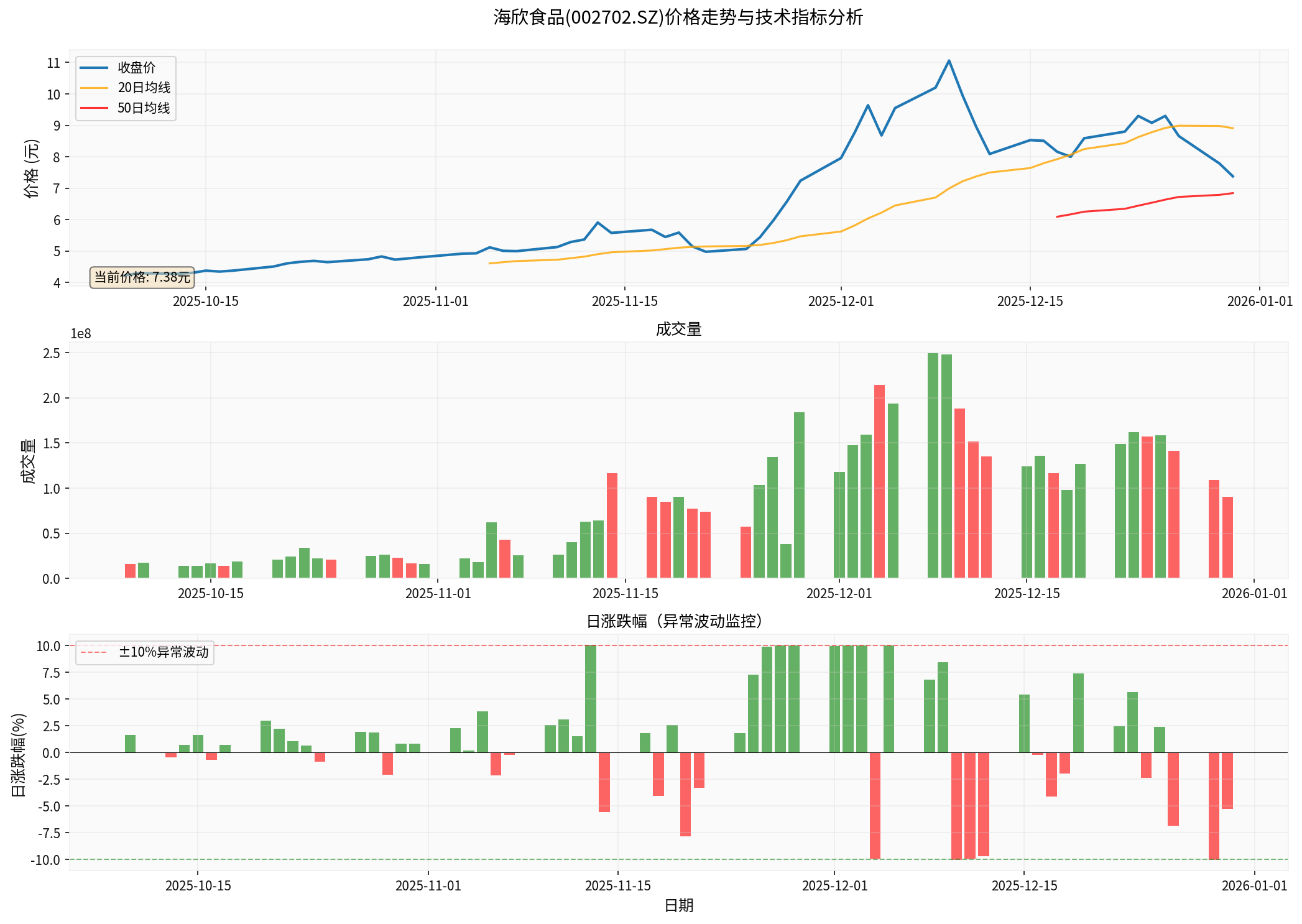This screenshot has height=924, width=1302.
Task: Click the blue 收盘价 price line peak
Action: (948, 60)
